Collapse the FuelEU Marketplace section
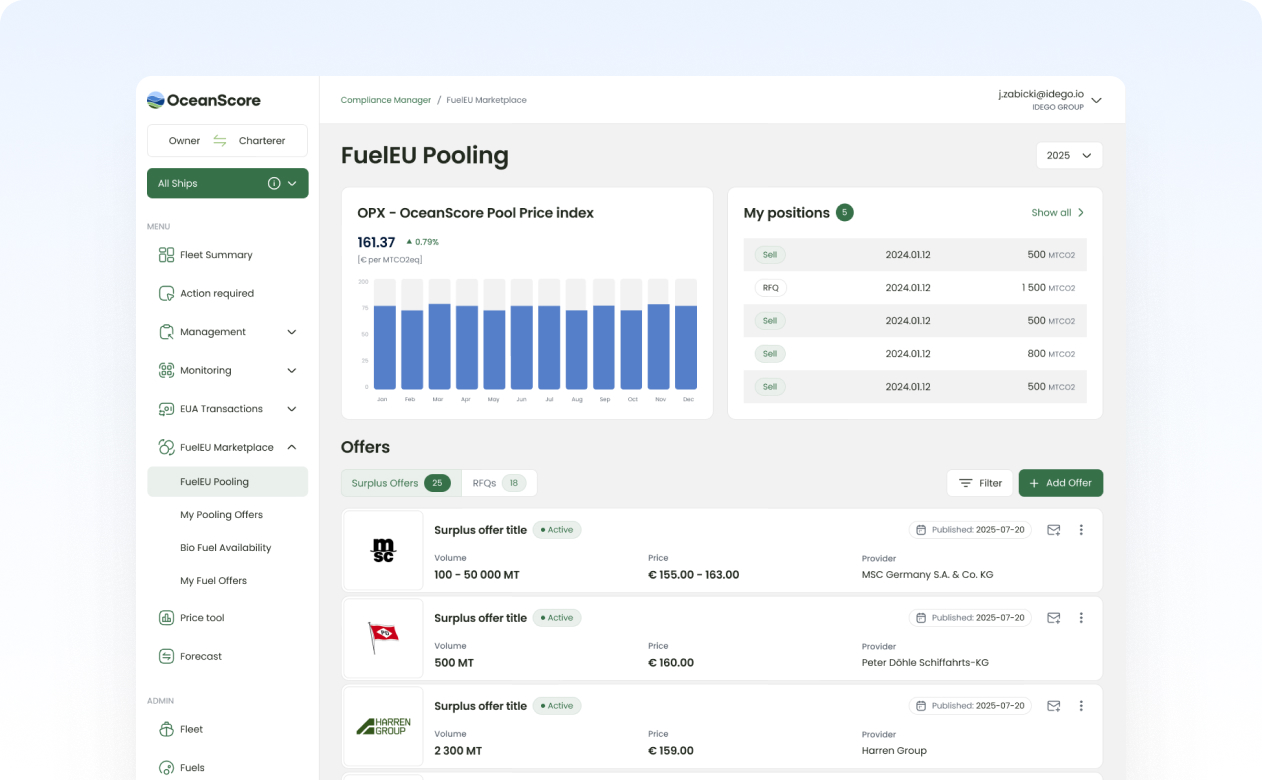 pos(291,448)
